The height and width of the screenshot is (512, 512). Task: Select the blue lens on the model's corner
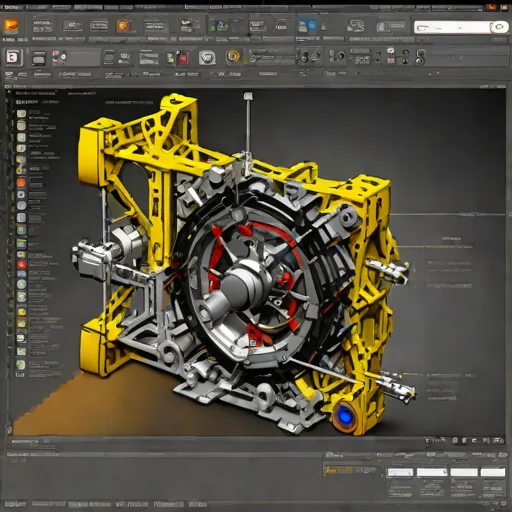tap(345, 416)
